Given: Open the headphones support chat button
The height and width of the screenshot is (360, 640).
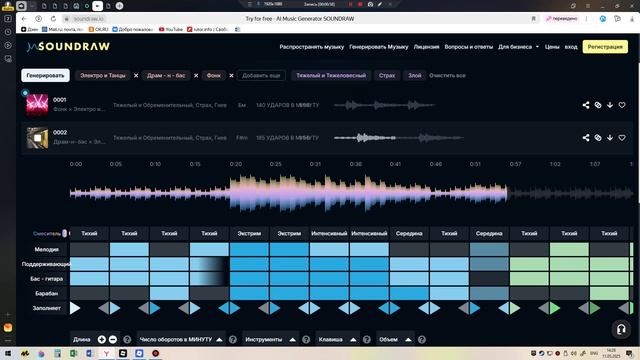Looking at the screenshot, I should click(x=621, y=329).
